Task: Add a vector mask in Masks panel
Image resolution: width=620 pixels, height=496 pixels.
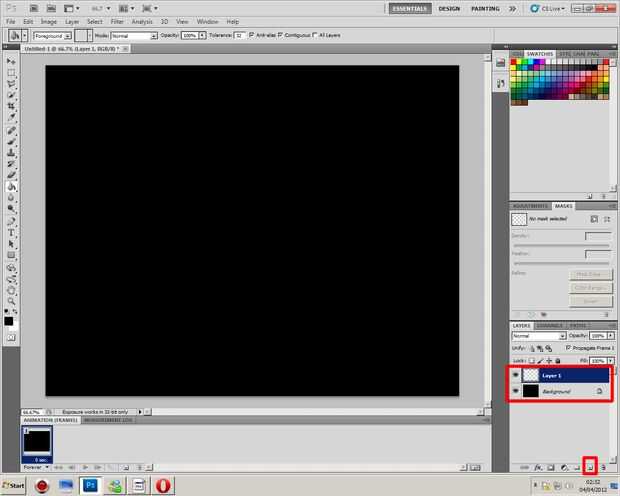Action: pos(607,219)
